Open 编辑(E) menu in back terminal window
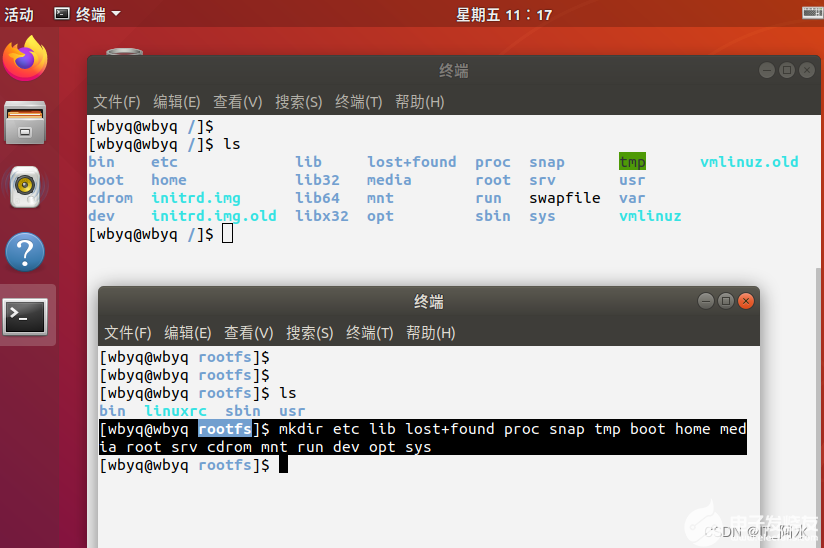The width and height of the screenshot is (824, 548). point(177,101)
